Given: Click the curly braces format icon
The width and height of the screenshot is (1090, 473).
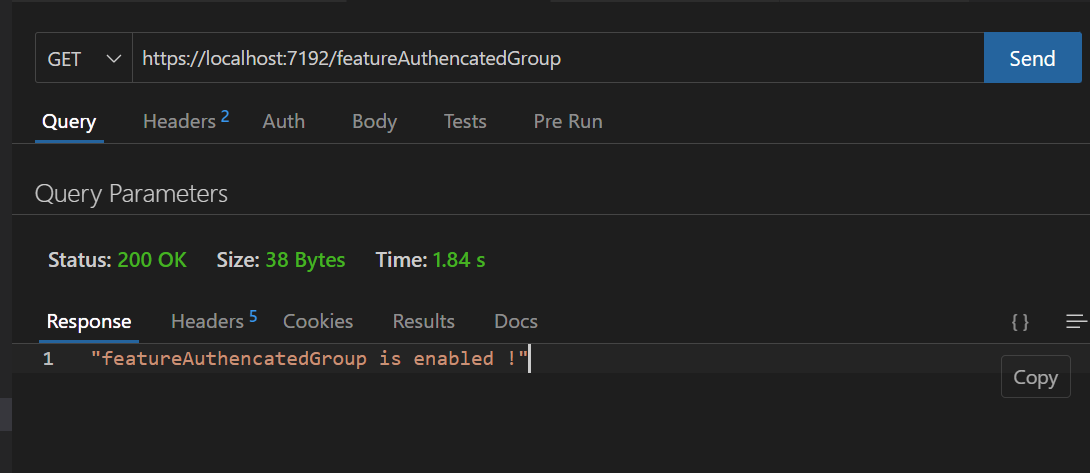Looking at the screenshot, I should [x=1020, y=321].
